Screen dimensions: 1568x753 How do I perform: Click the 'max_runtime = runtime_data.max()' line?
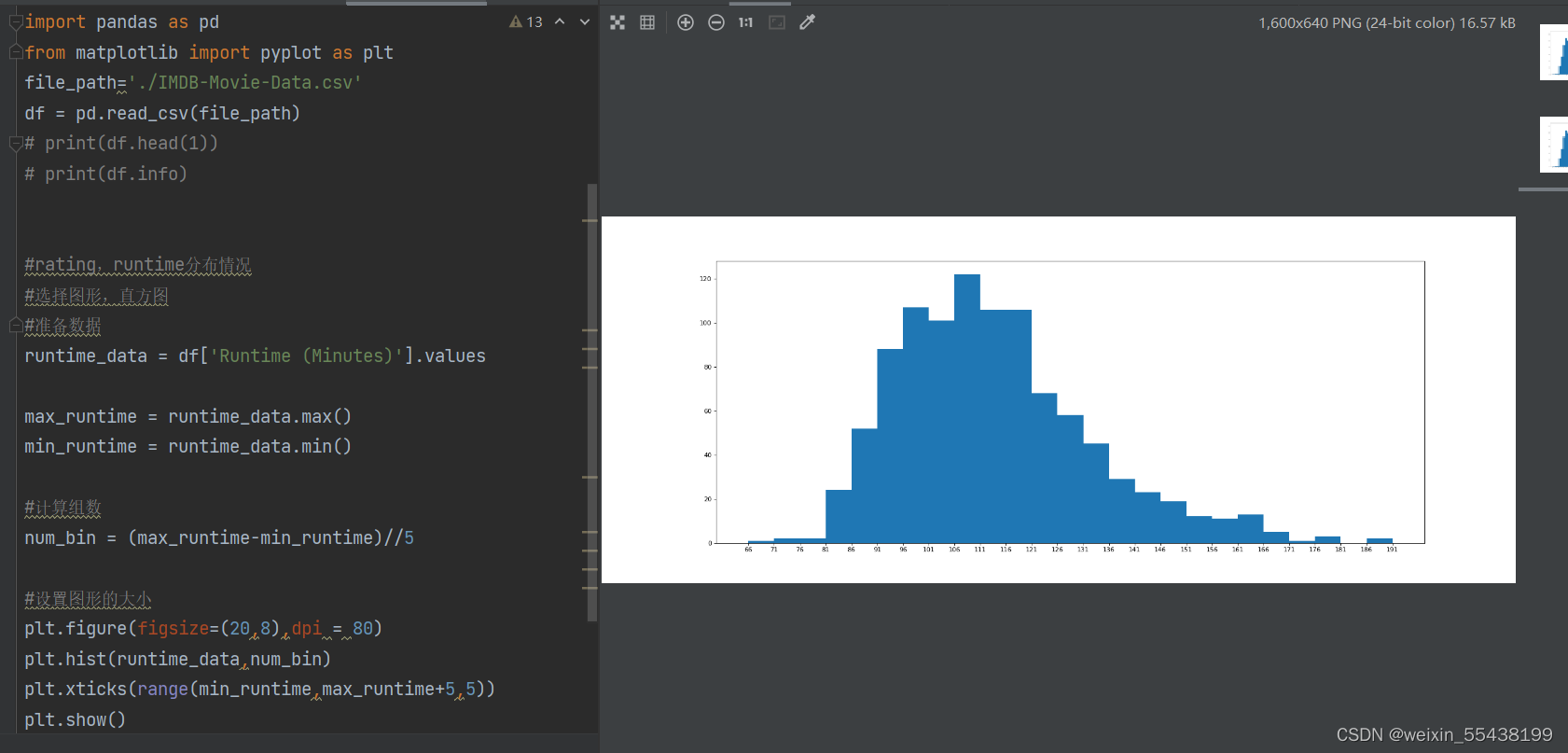point(187,417)
